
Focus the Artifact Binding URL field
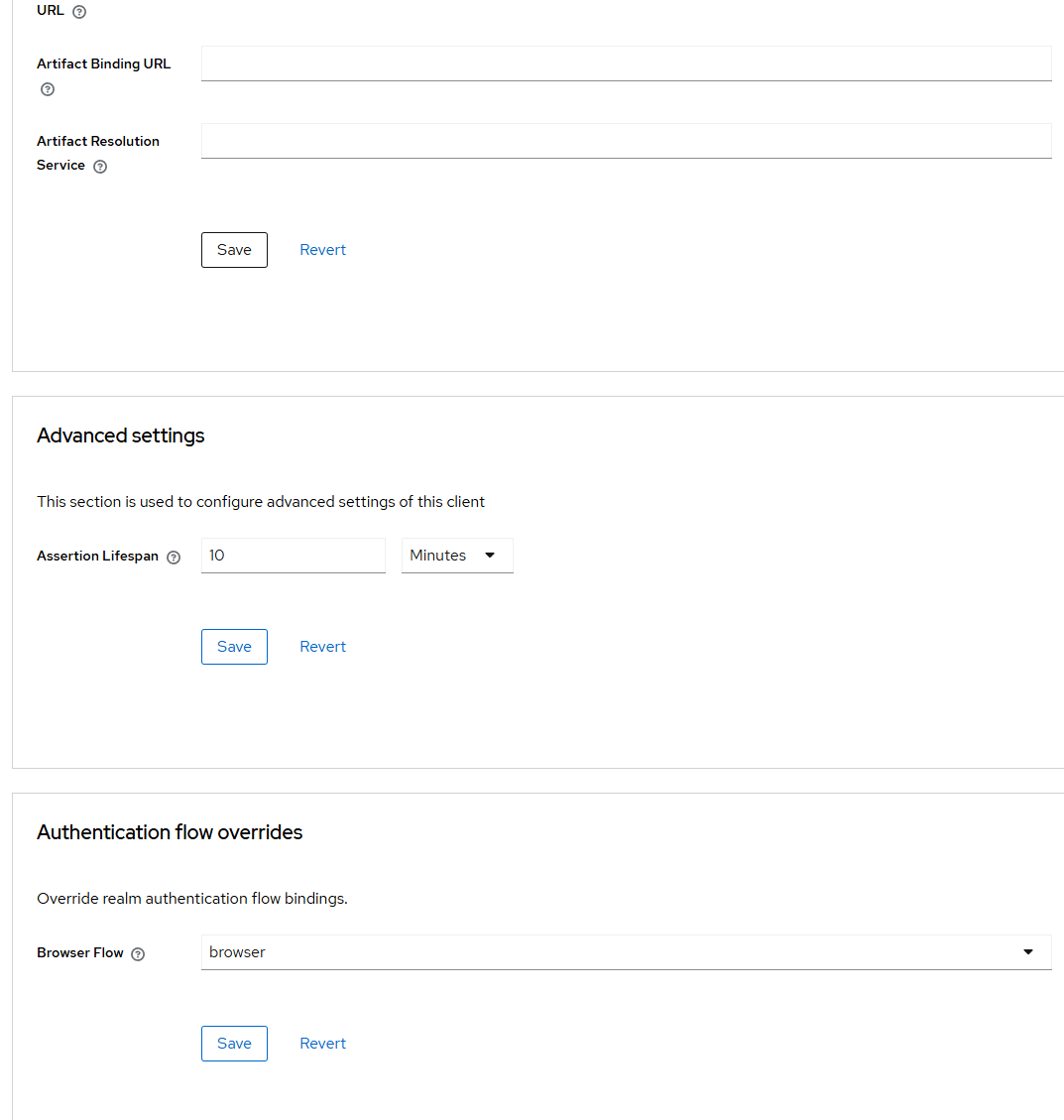pos(627,63)
